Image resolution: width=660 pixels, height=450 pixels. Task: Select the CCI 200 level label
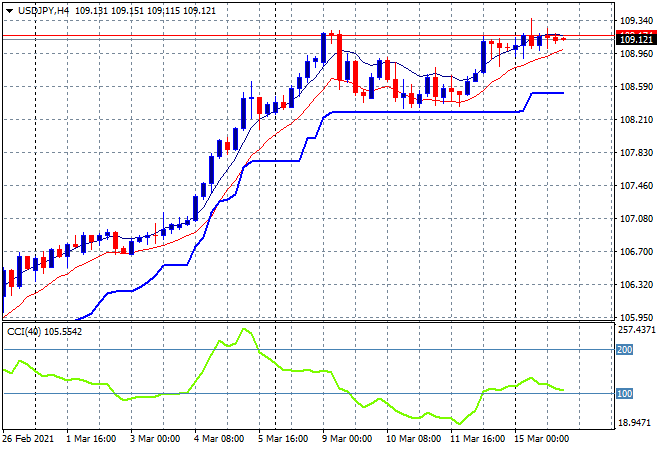click(624, 350)
